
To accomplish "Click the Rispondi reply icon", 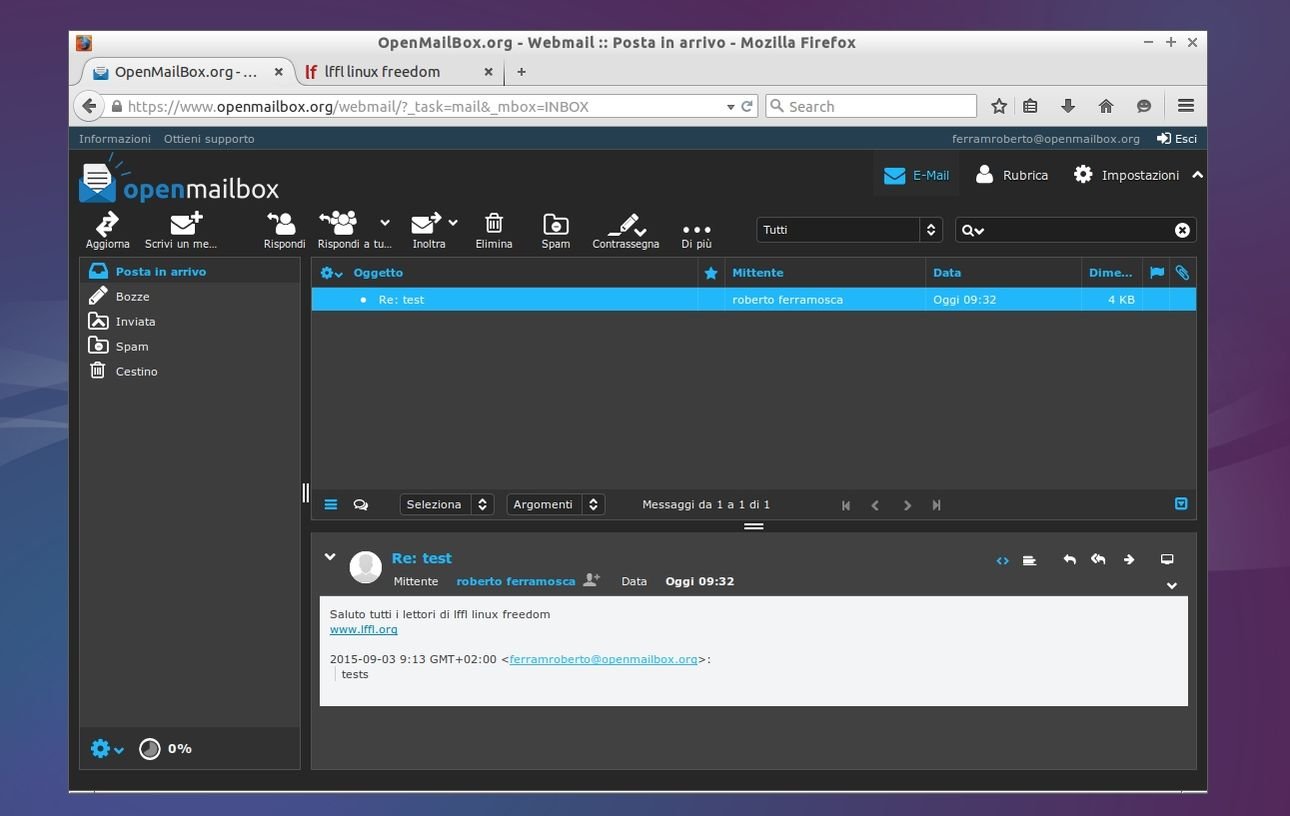I will click(x=284, y=225).
